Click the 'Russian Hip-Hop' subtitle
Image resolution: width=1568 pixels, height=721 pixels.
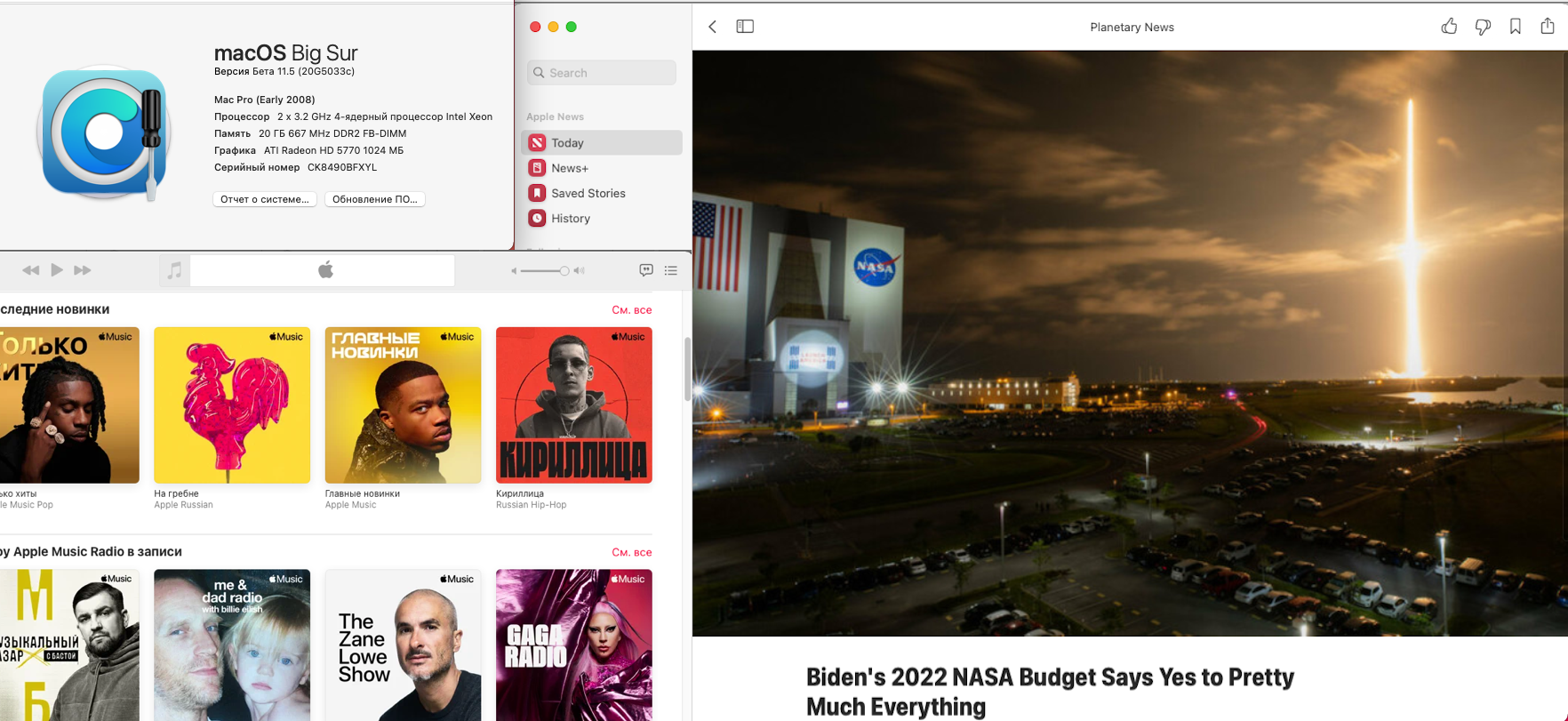click(x=532, y=505)
